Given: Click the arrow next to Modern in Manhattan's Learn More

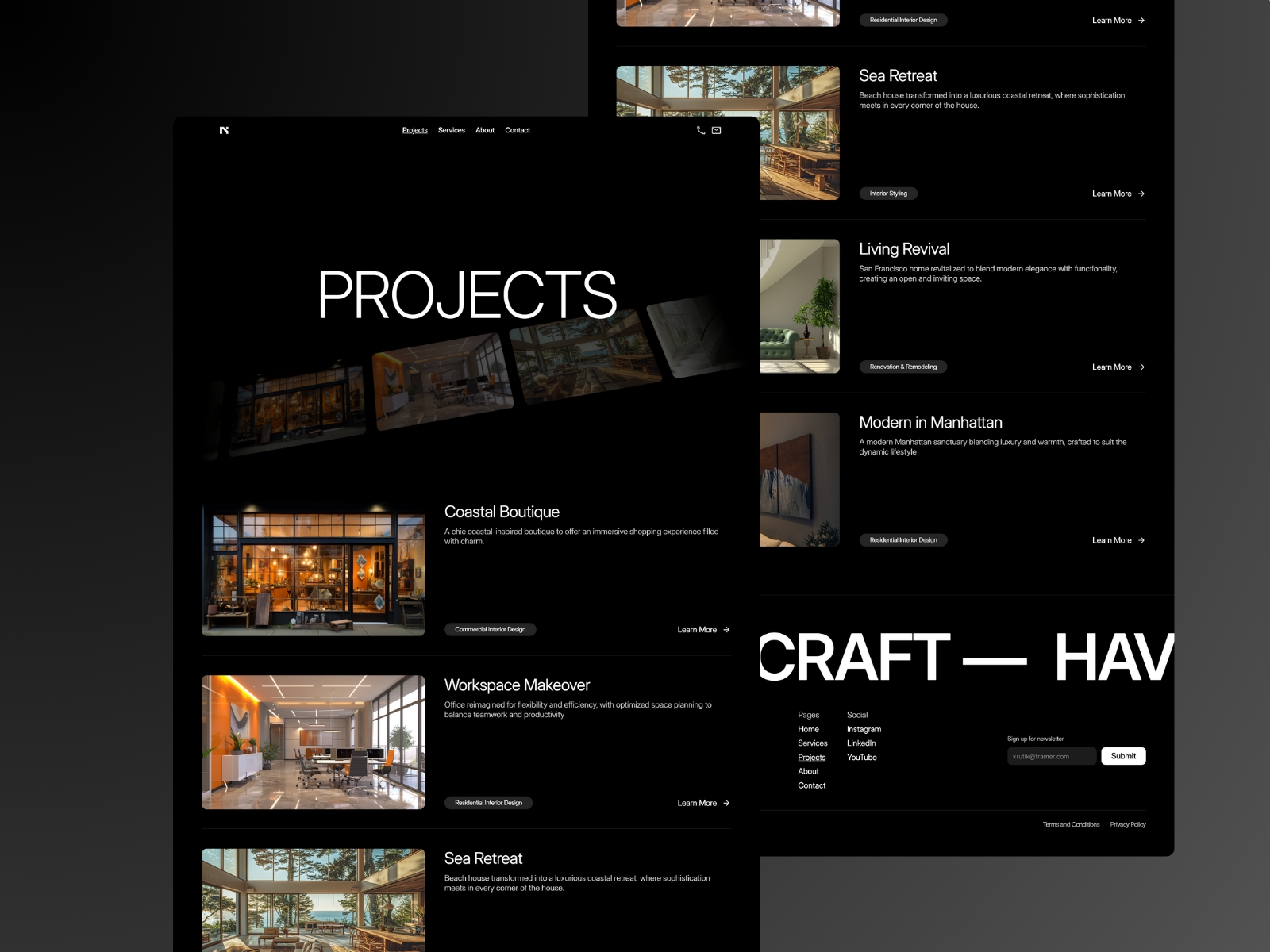Looking at the screenshot, I should [x=1141, y=540].
